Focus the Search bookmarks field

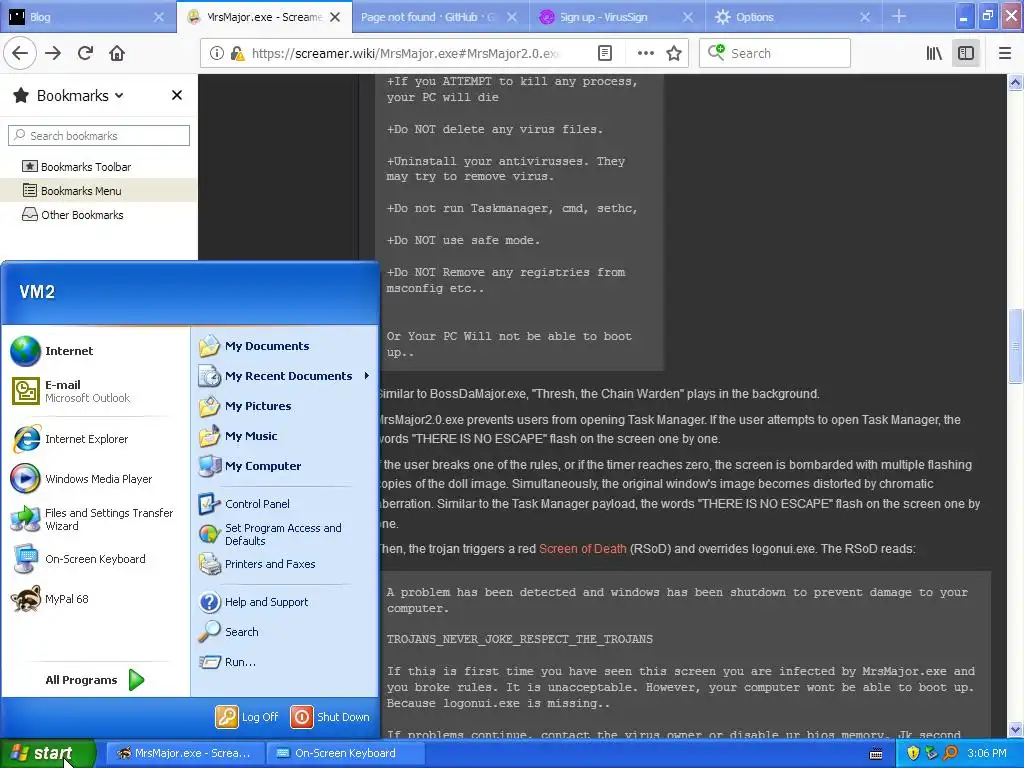[99, 135]
